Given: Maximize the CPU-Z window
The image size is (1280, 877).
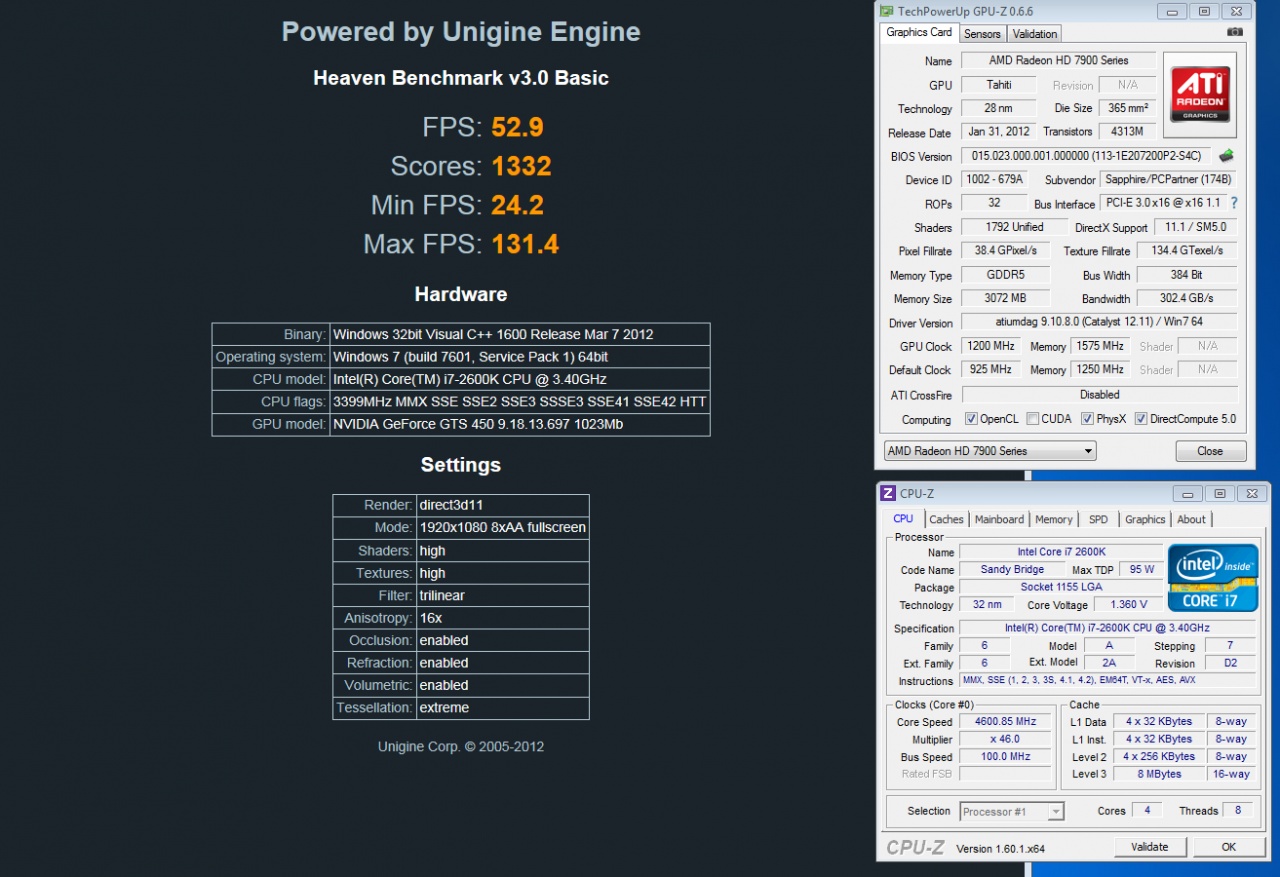Looking at the screenshot, I should (1219, 493).
